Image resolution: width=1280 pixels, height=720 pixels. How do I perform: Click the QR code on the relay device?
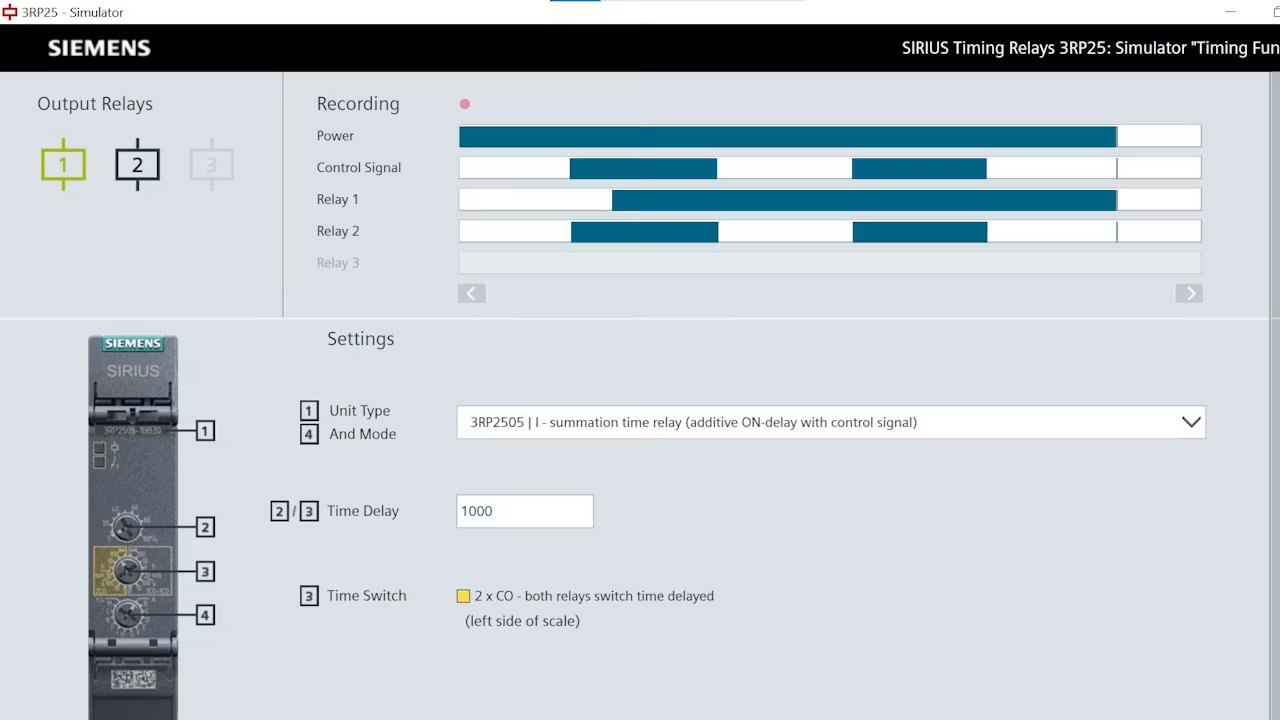coord(133,679)
